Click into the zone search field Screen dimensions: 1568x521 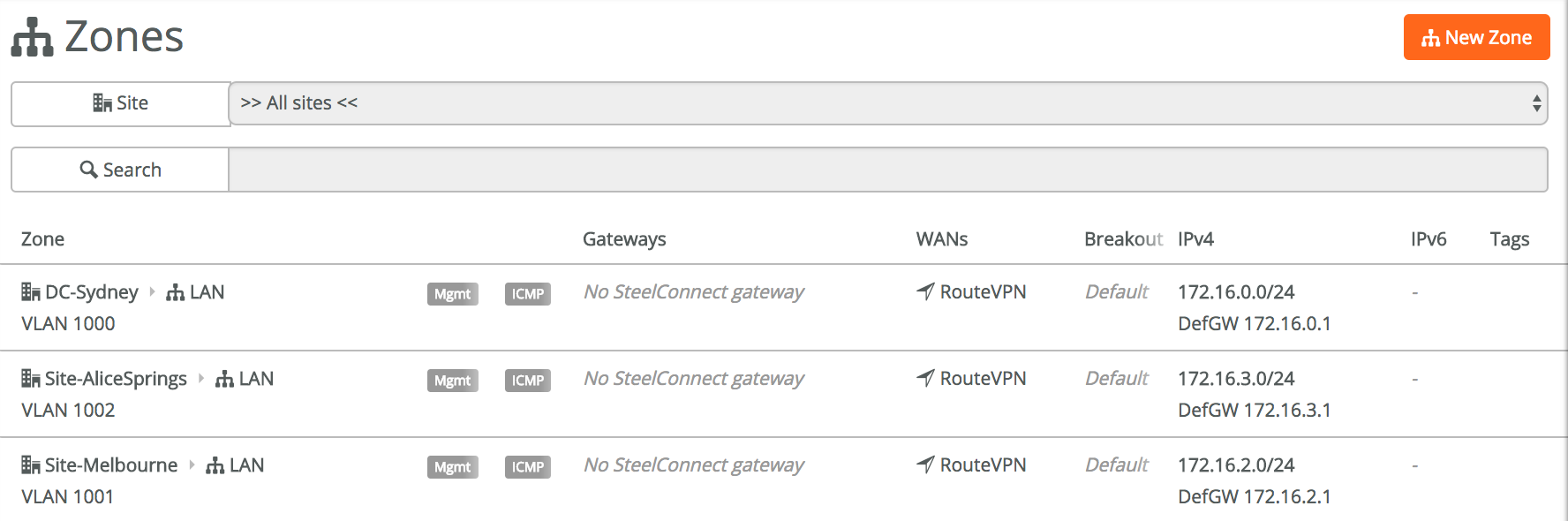point(887,170)
